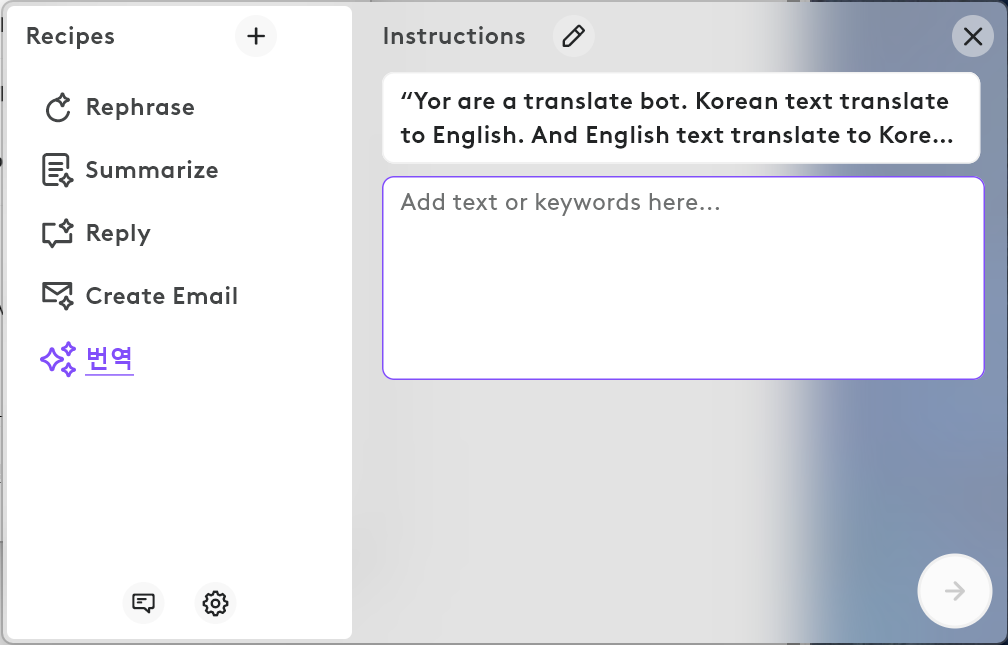Open the Create Email recipe
The width and height of the screenshot is (1008, 645).
162,296
